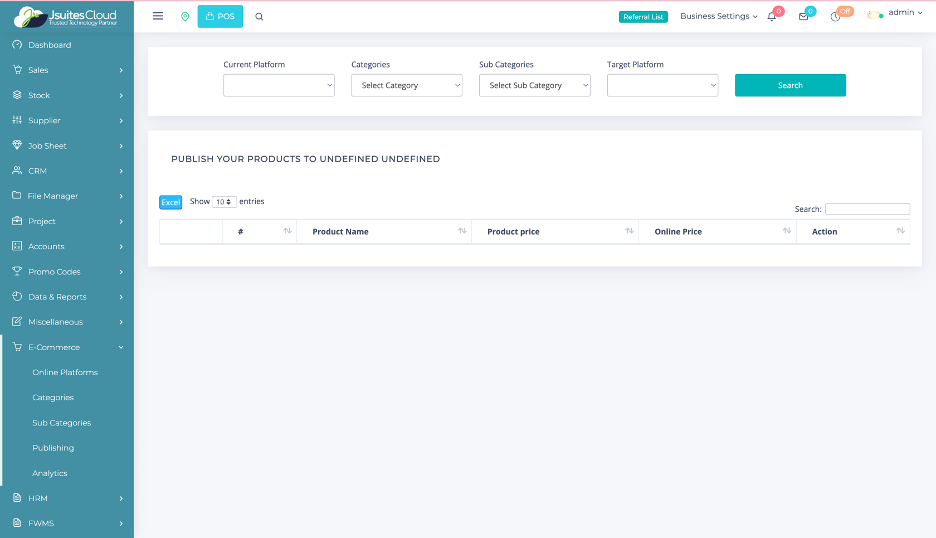Open the search magnifier icon in header
Viewport: 936px width, 538px height.
pos(260,16)
